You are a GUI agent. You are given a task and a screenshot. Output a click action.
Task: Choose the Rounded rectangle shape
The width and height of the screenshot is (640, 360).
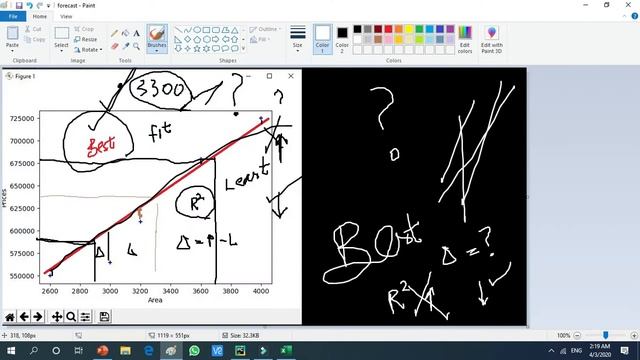point(216,30)
